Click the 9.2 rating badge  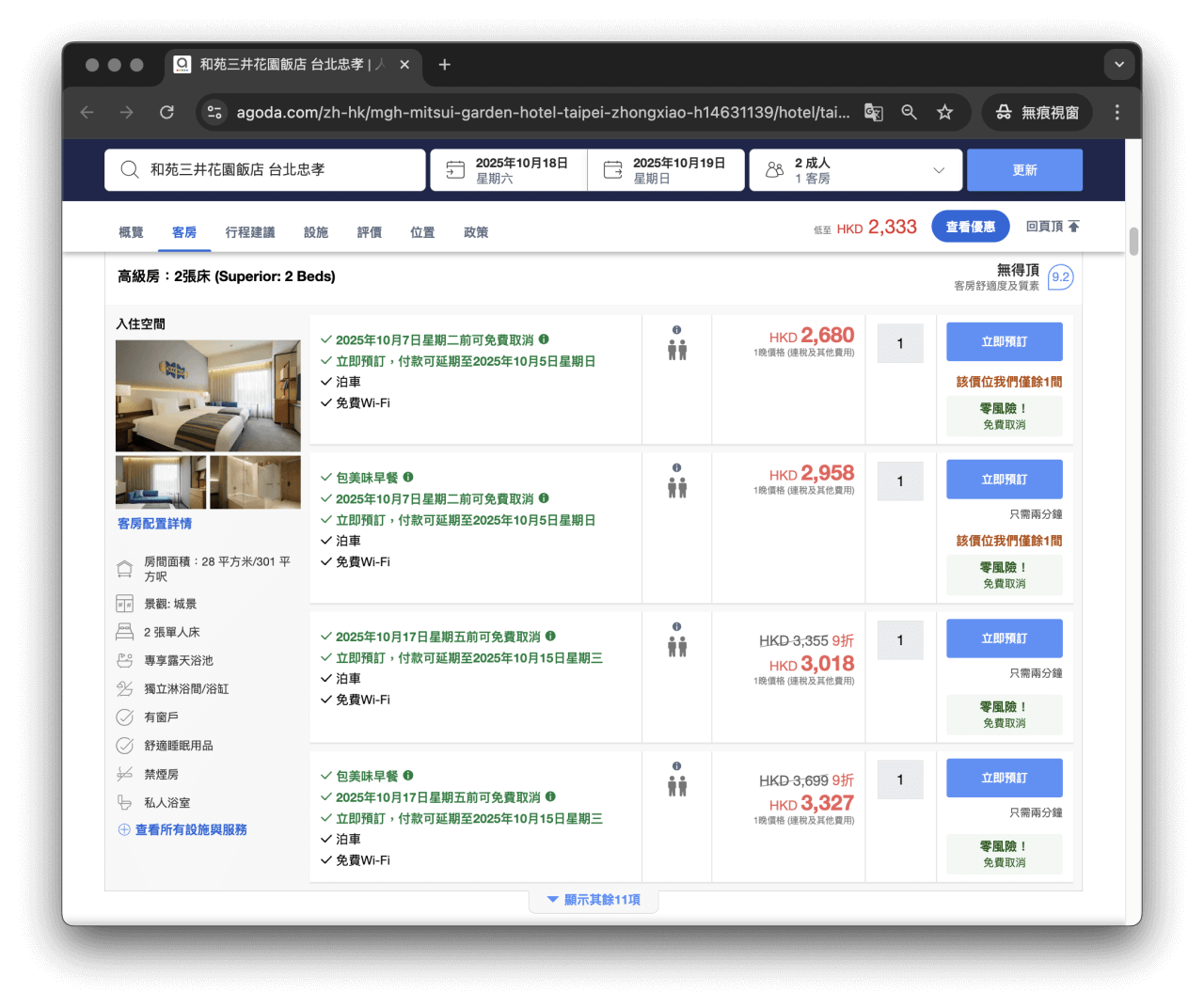coord(1059,276)
